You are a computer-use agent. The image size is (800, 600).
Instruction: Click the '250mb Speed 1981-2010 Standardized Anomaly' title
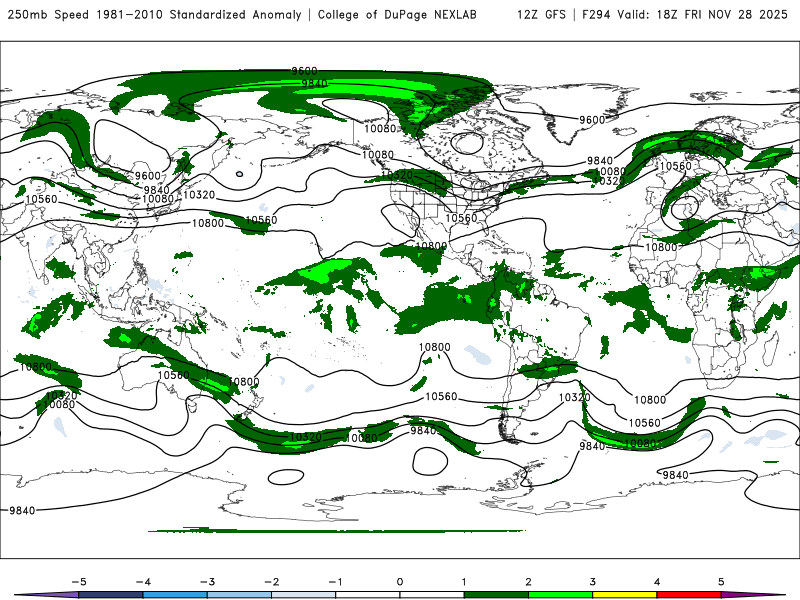click(155, 14)
